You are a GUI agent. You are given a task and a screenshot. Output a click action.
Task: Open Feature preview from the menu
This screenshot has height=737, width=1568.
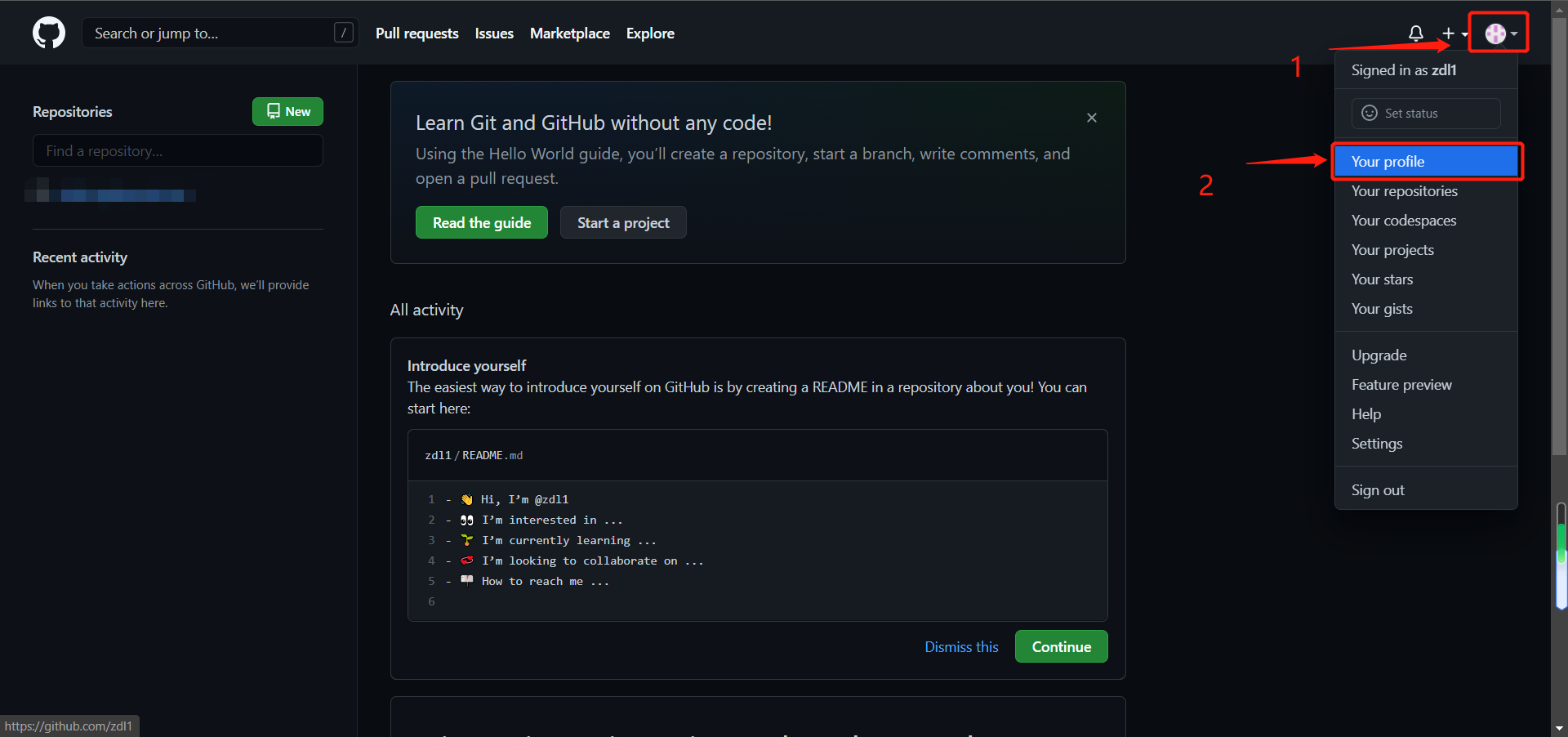coord(1426,385)
